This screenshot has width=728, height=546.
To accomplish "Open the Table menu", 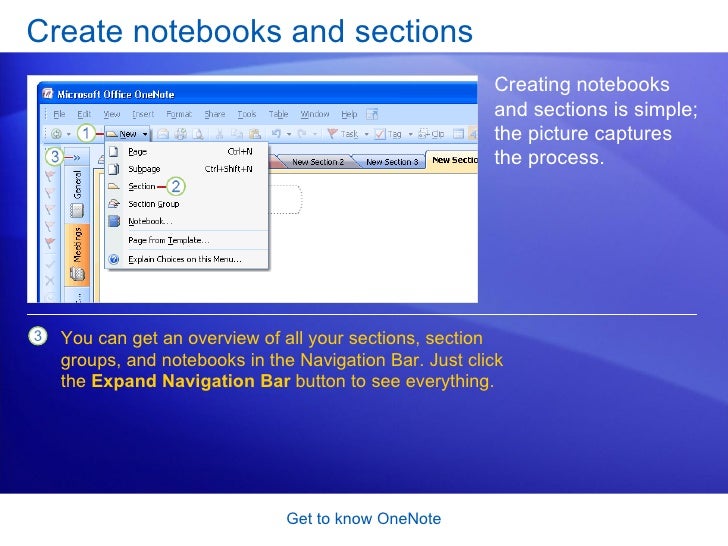I will coord(278,114).
